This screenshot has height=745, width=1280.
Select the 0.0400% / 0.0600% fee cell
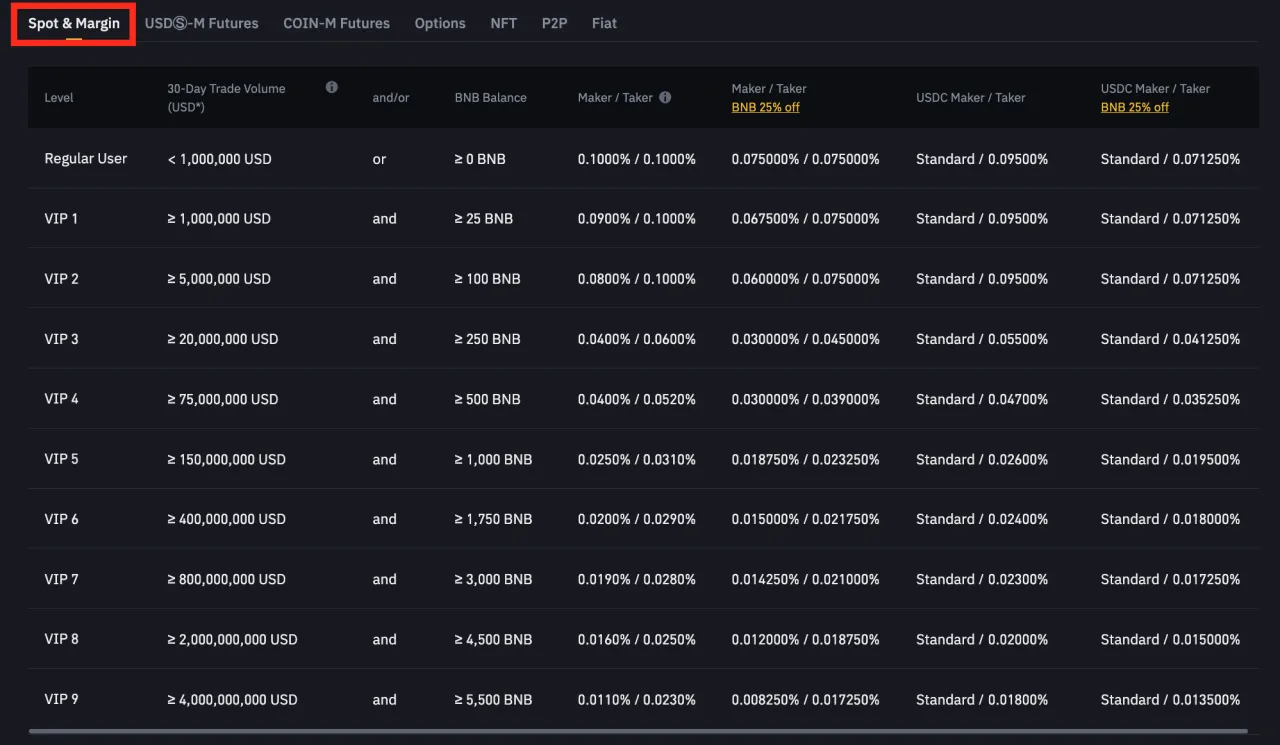(x=637, y=339)
